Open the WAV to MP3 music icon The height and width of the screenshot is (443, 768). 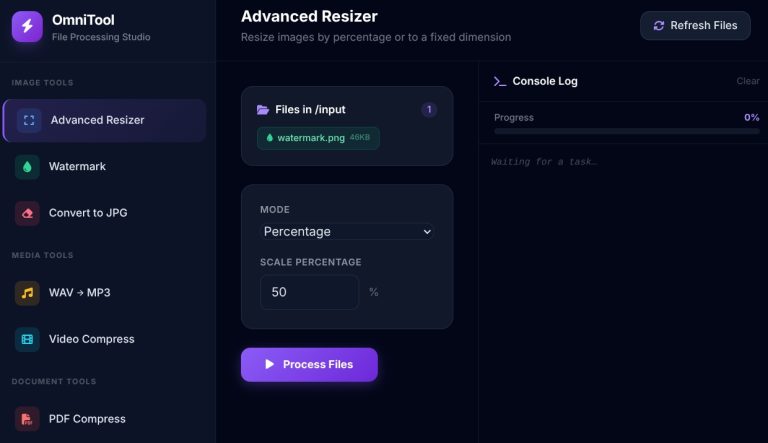[x=27, y=293]
